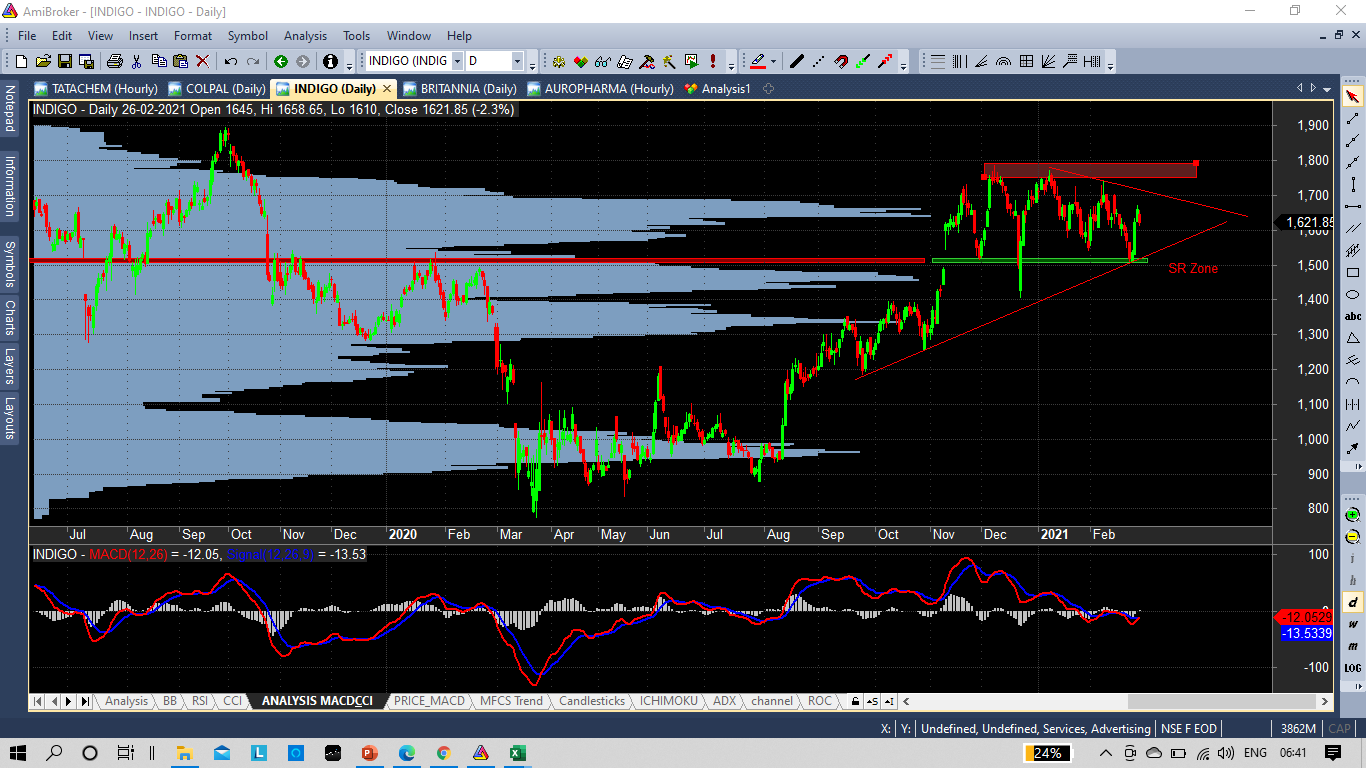Switch to BRITANNIA (Daily) chart tab

(459, 88)
